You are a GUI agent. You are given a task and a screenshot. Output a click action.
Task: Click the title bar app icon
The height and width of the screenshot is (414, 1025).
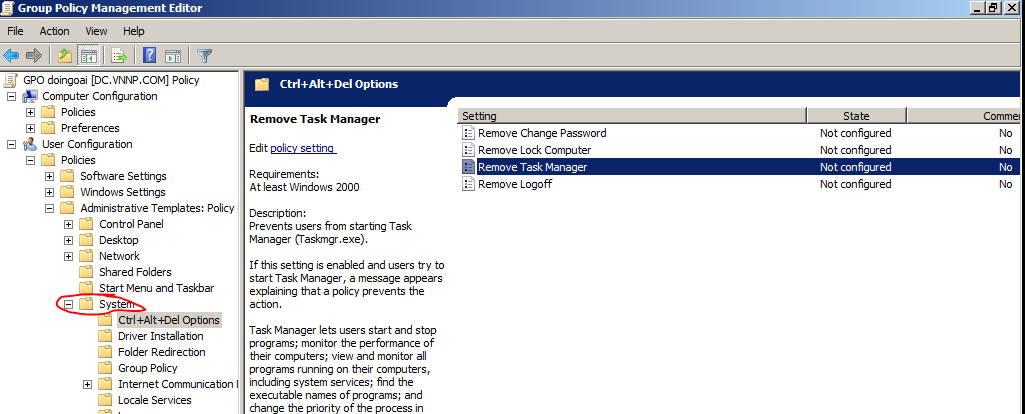click(x=8, y=8)
